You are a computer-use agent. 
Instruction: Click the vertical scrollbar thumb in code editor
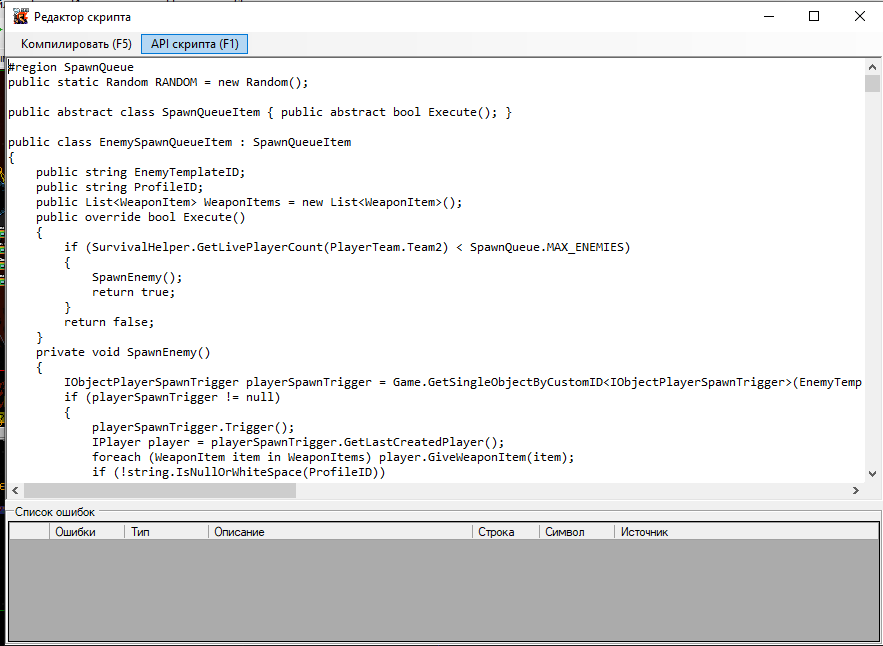pos(872,83)
